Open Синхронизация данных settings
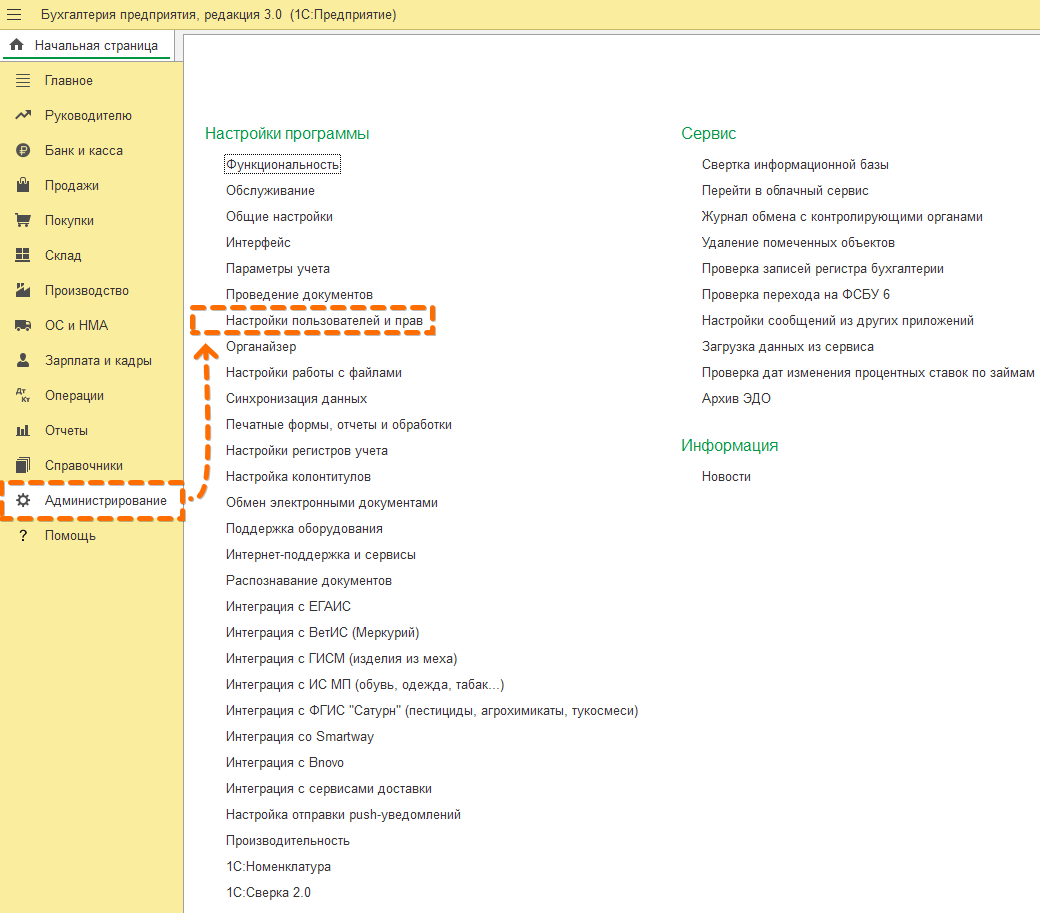 pos(296,398)
